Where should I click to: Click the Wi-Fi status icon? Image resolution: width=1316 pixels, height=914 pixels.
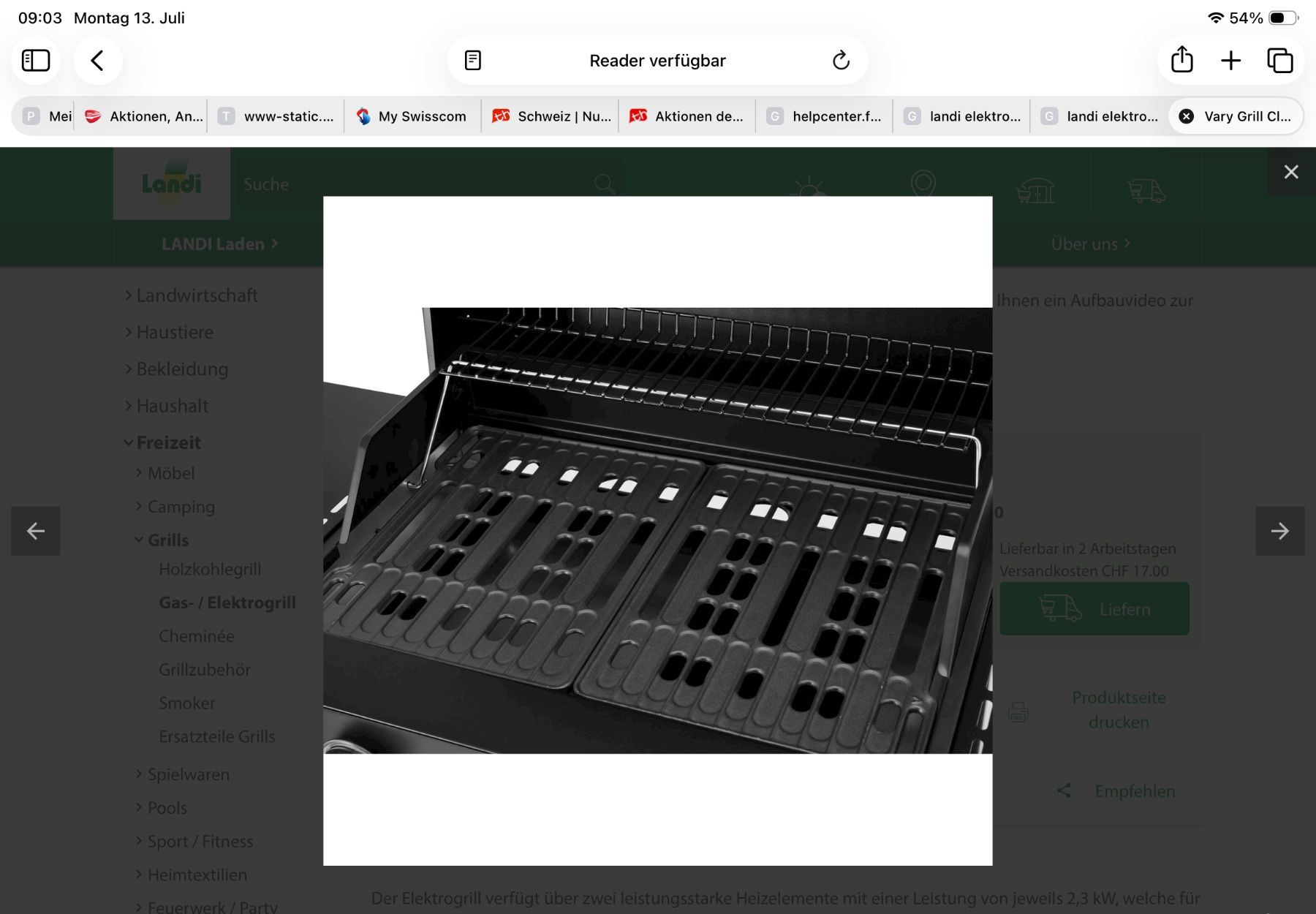tap(1215, 18)
